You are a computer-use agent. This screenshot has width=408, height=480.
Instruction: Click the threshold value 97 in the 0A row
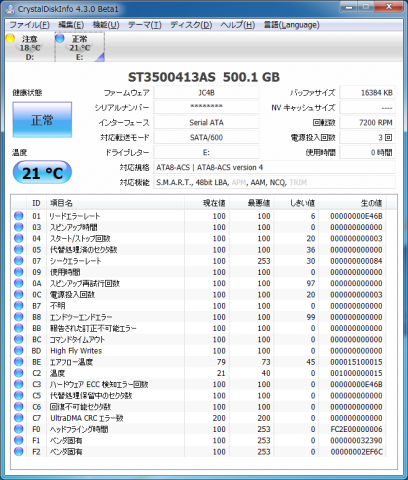(x=311, y=283)
